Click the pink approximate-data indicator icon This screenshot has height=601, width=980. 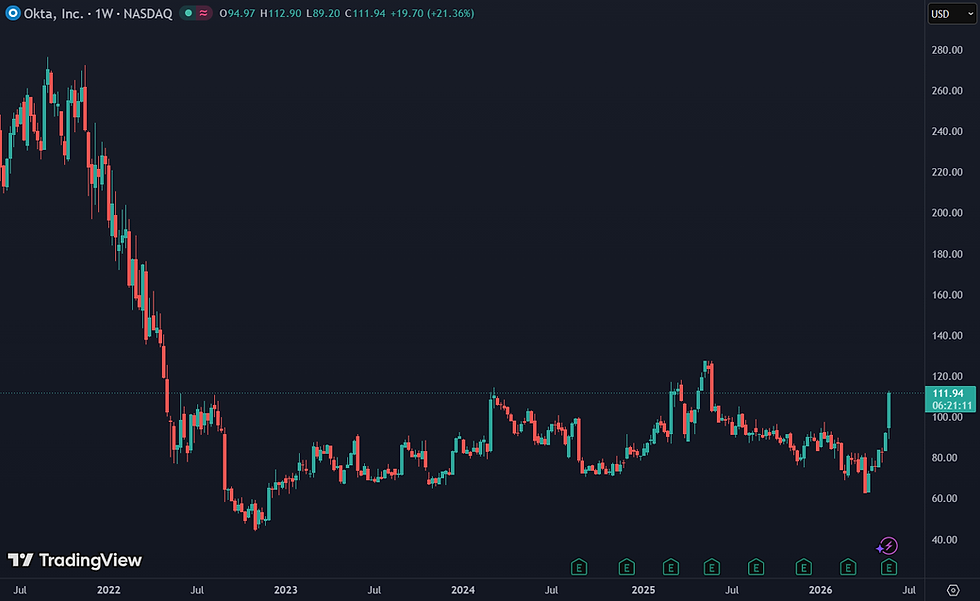coord(204,13)
